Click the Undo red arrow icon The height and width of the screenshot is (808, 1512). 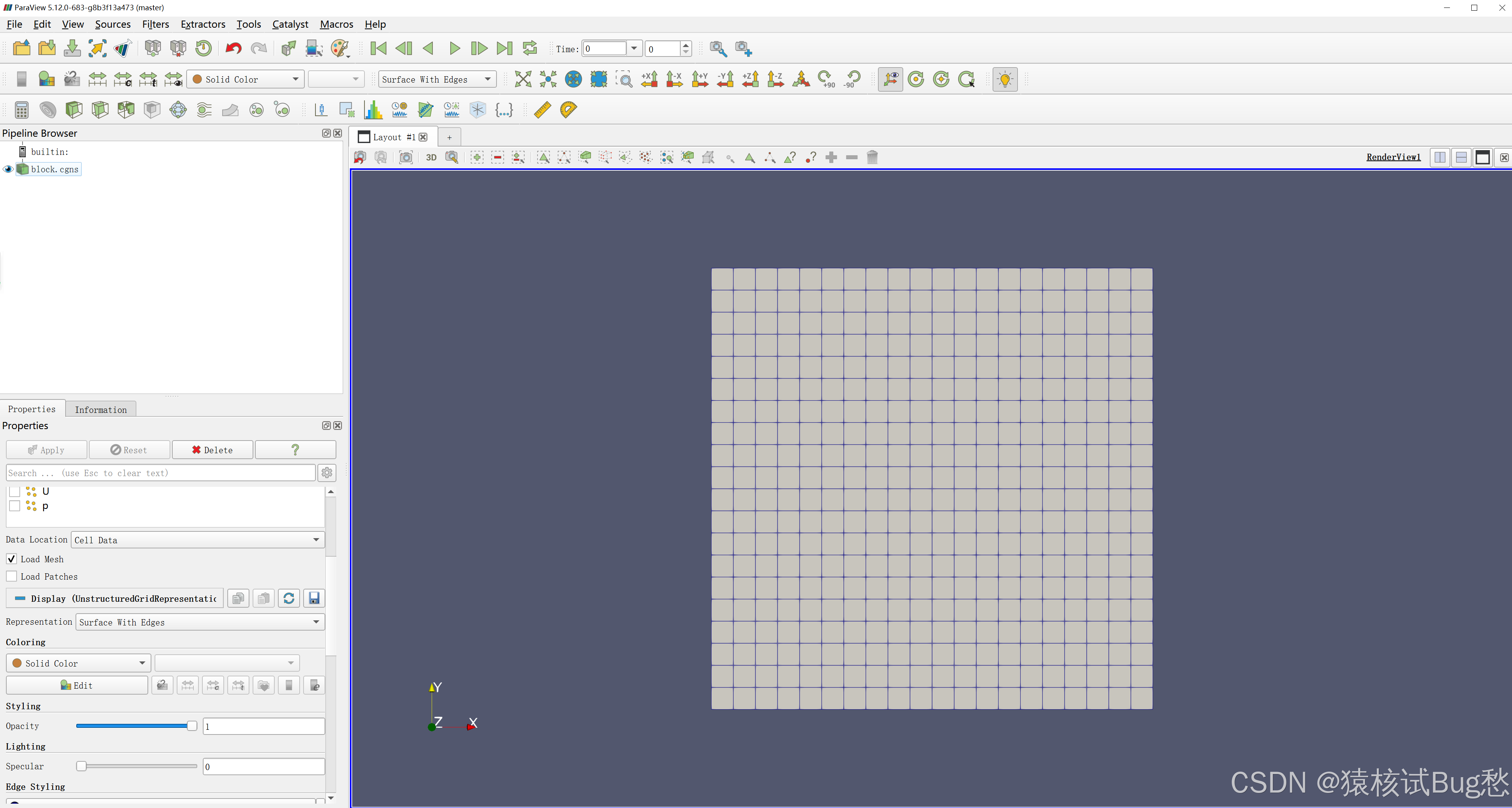coord(234,48)
